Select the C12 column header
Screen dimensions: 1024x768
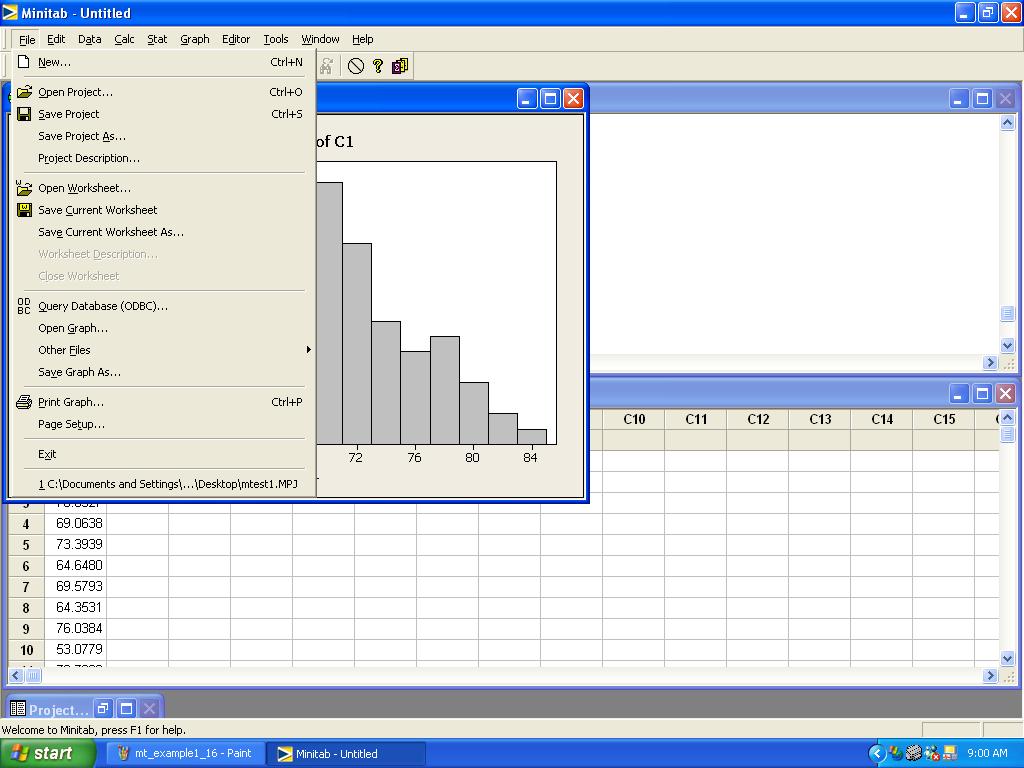[x=758, y=419]
